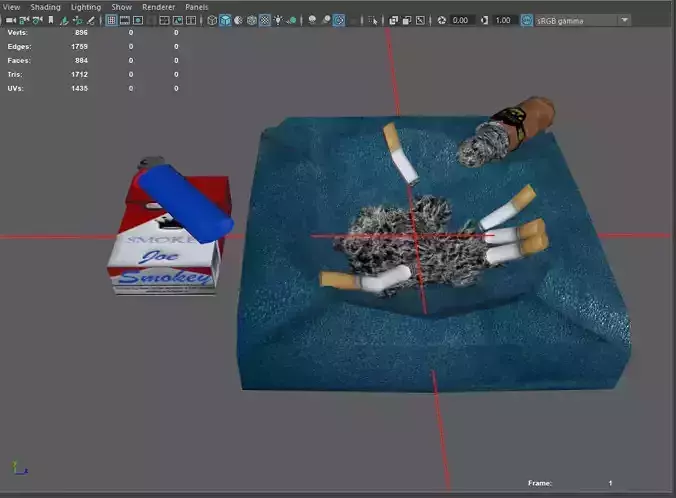Click the Verts count 896
Image resolution: width=676 pixels, height=498 pixels.
(x=81, y=33)
